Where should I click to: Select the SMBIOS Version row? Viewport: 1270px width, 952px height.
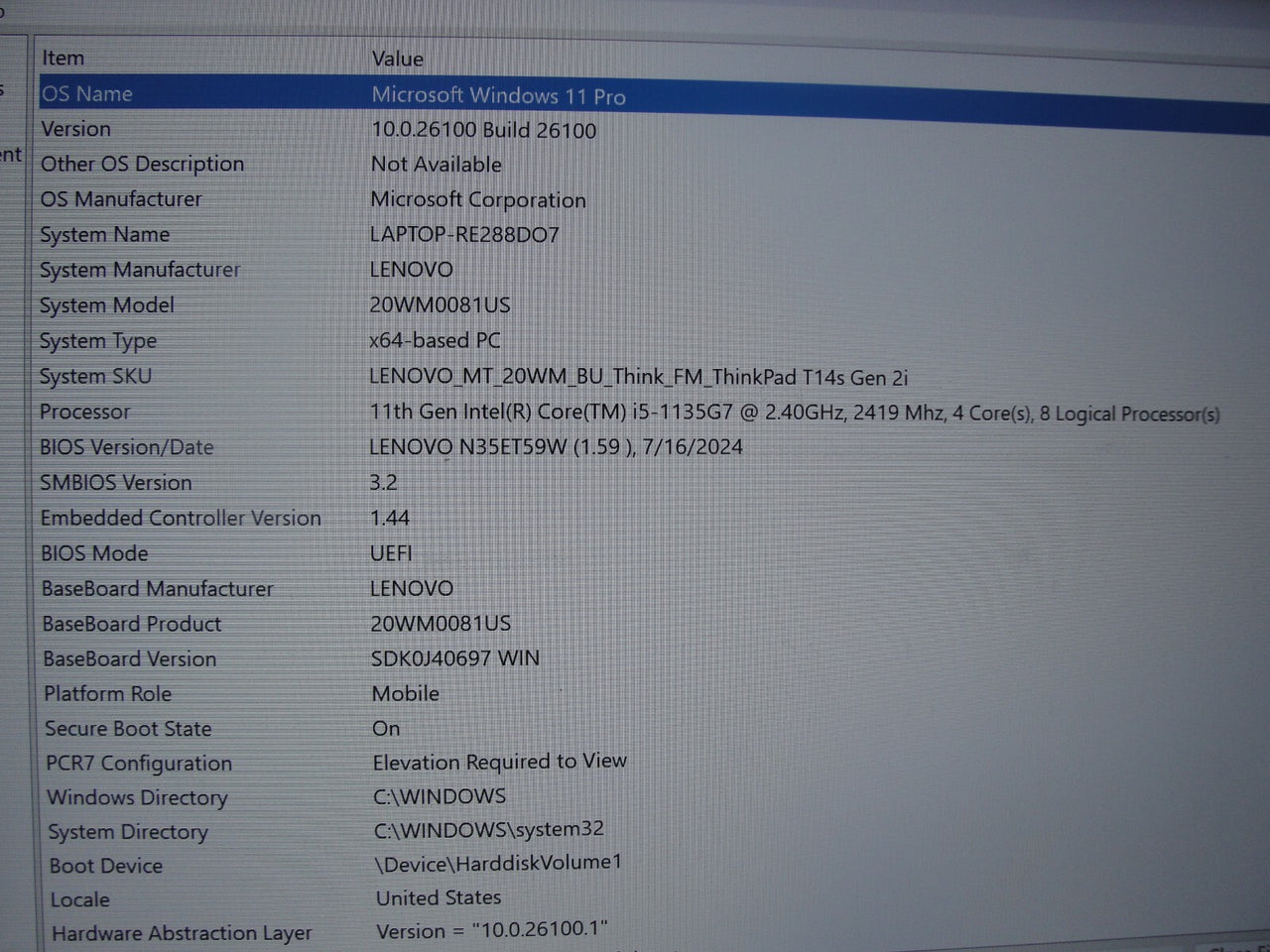(116, 483)
